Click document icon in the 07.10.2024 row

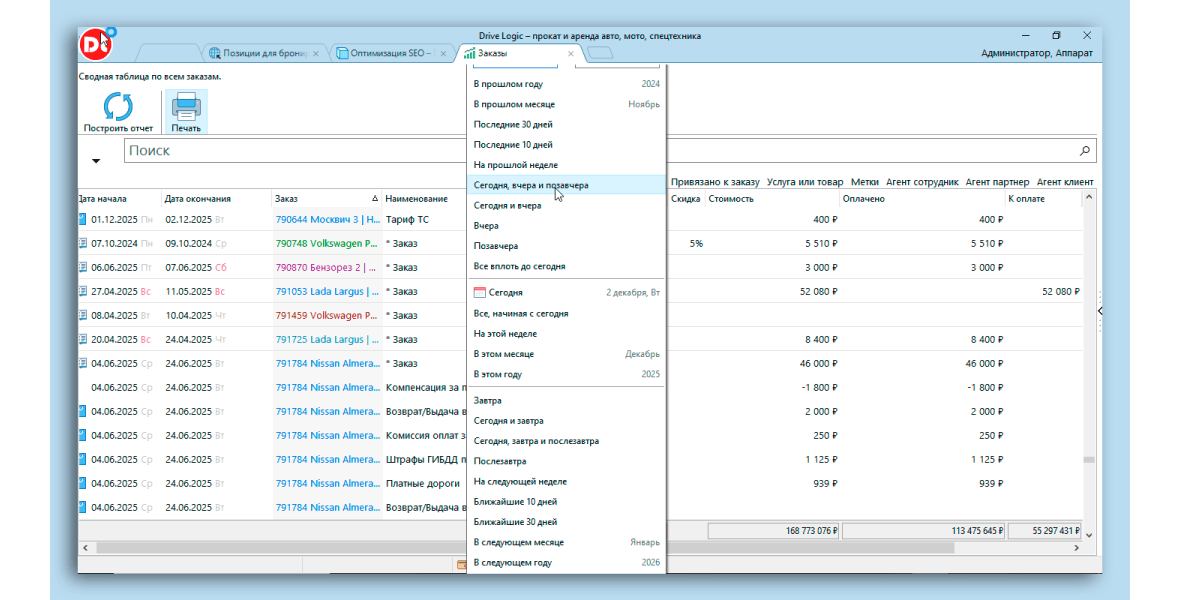point(83,243)
